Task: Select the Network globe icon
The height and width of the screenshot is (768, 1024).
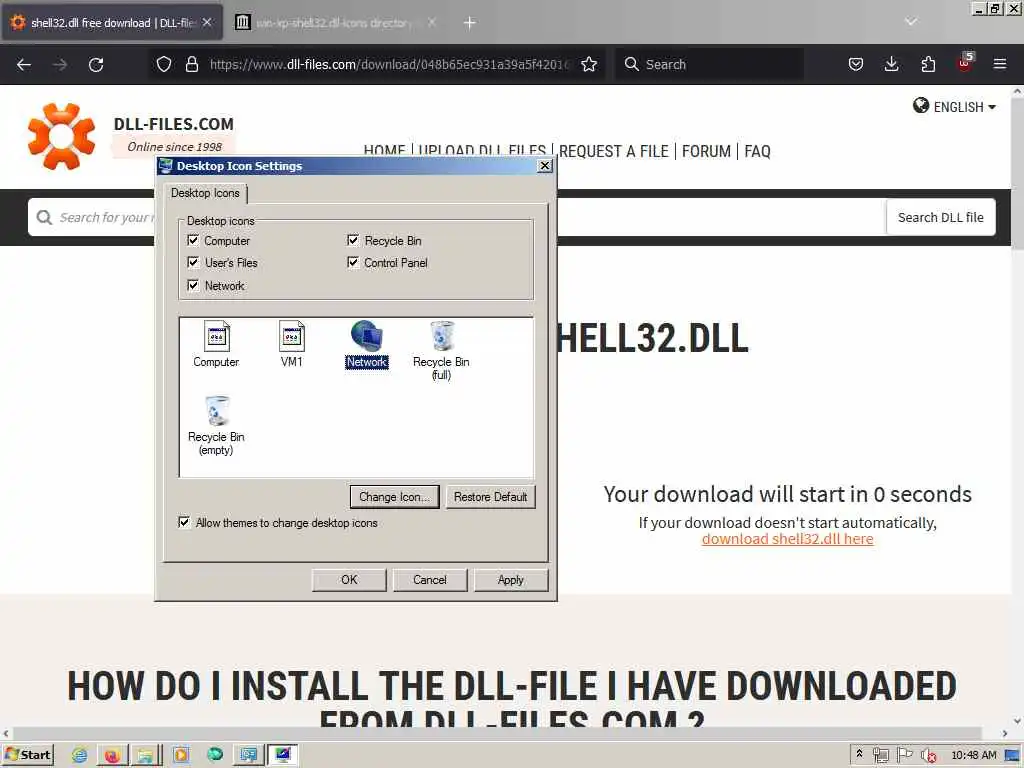Action: tap(366, 344)
